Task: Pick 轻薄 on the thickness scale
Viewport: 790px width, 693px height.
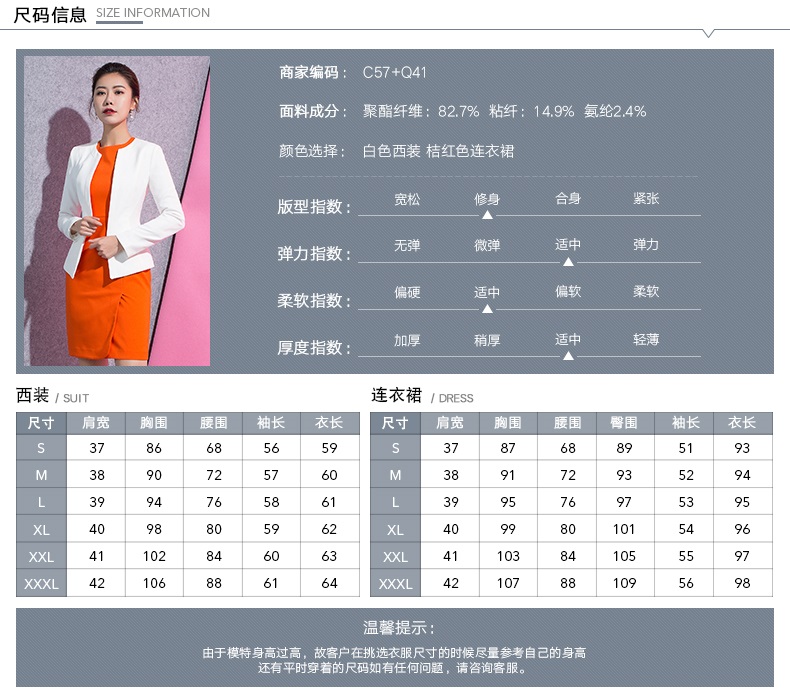Action: pyautogui.click(x=646, y=340)
